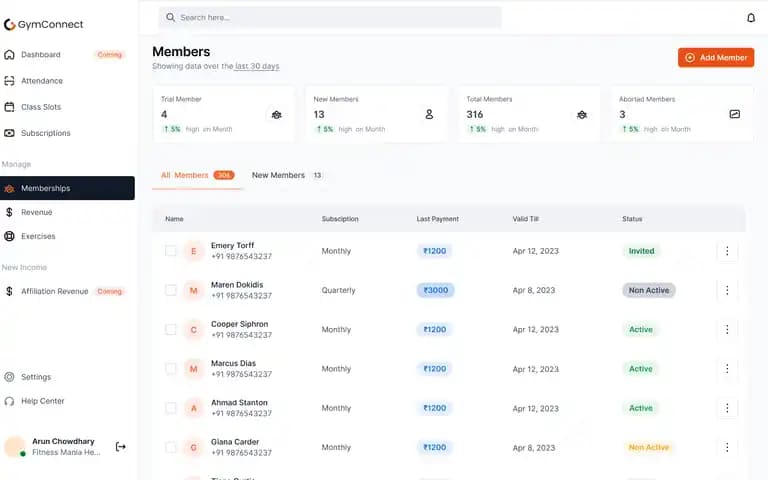This screenshot has height=480, width=768.
Task: Click the Attendance scan icon
Action: pyautogui.click(x=9, y=80)
